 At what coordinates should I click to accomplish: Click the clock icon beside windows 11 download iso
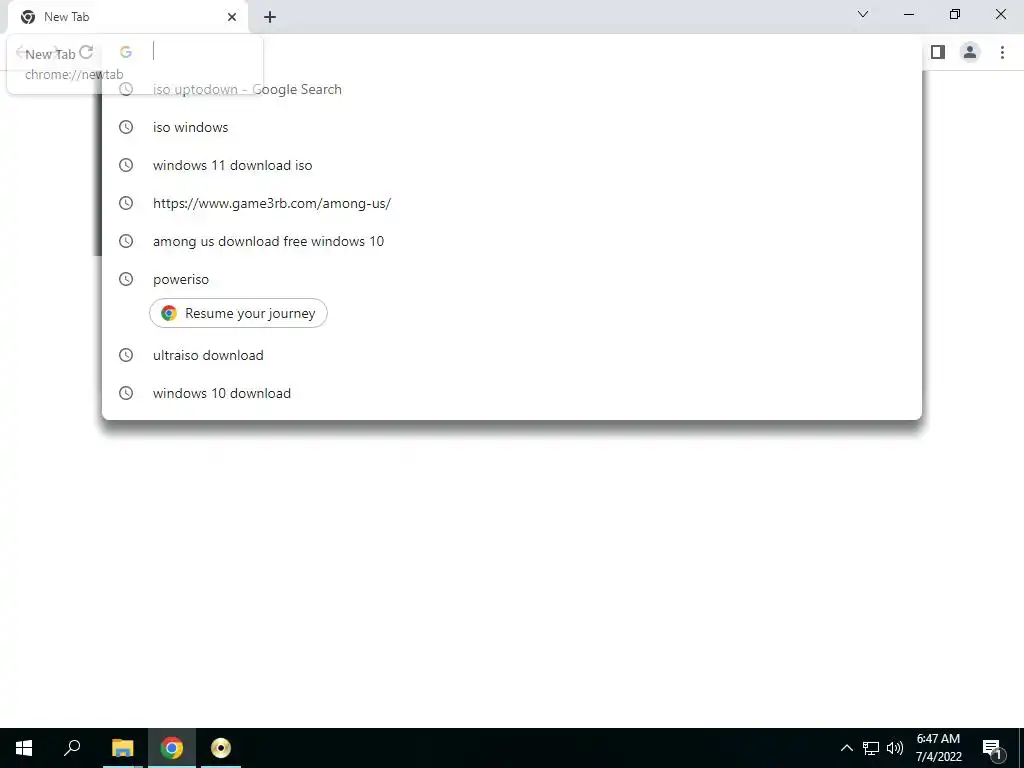126,165
